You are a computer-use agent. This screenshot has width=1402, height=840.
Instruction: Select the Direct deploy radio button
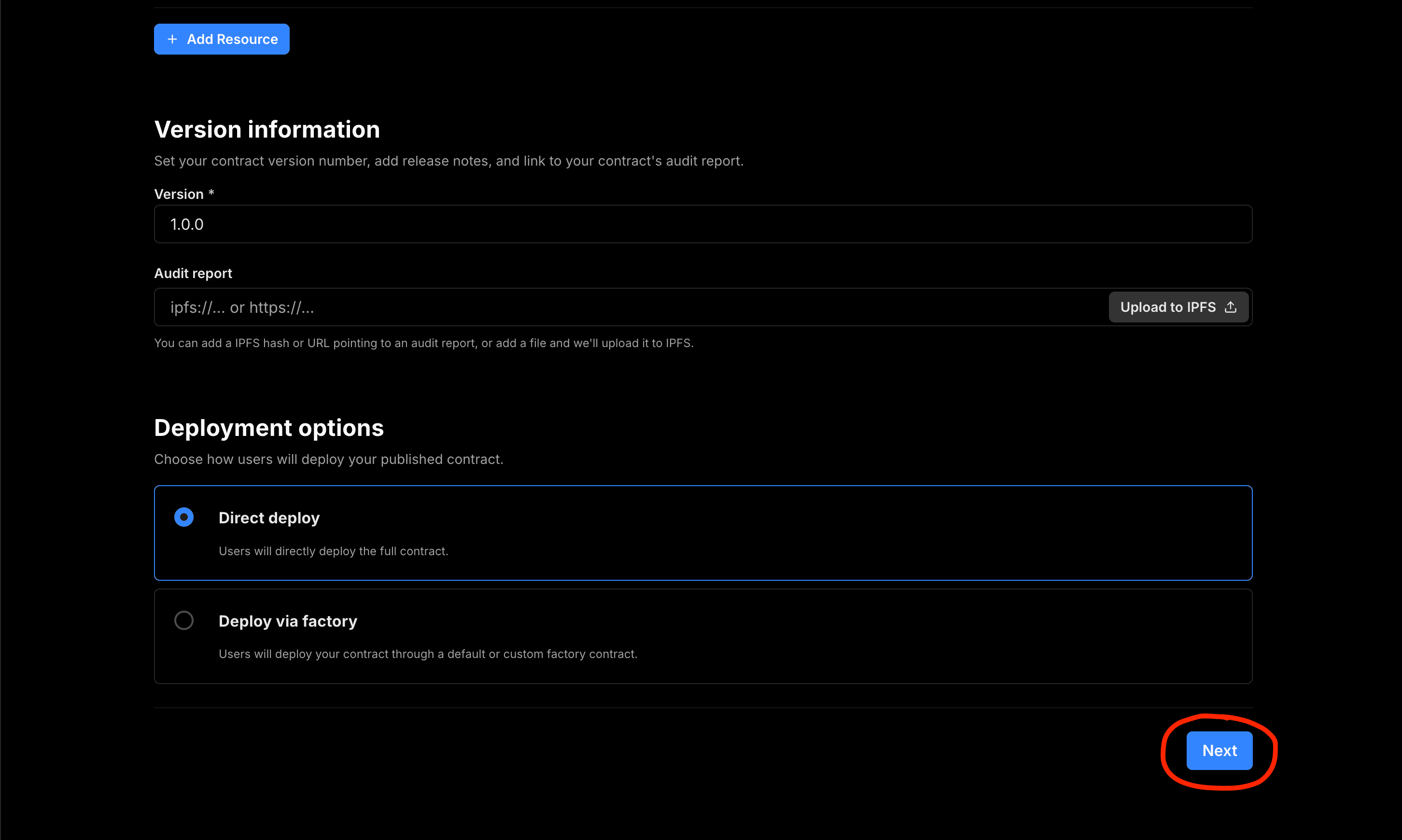coord(184,518)
